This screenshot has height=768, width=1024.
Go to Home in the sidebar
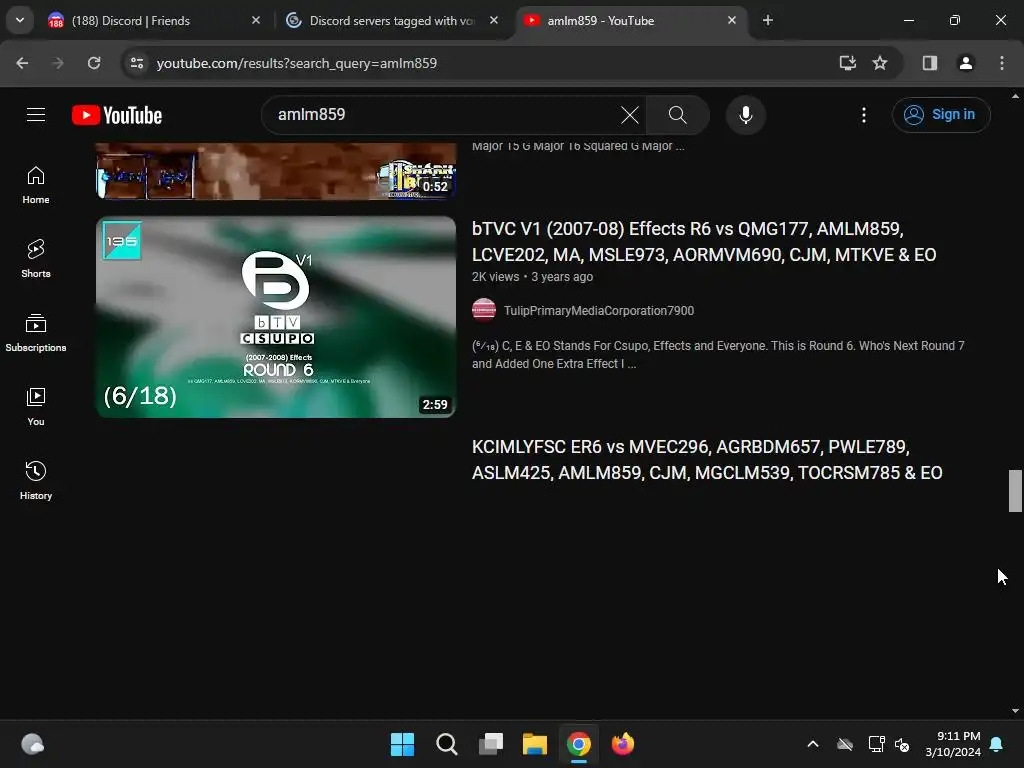36,185
